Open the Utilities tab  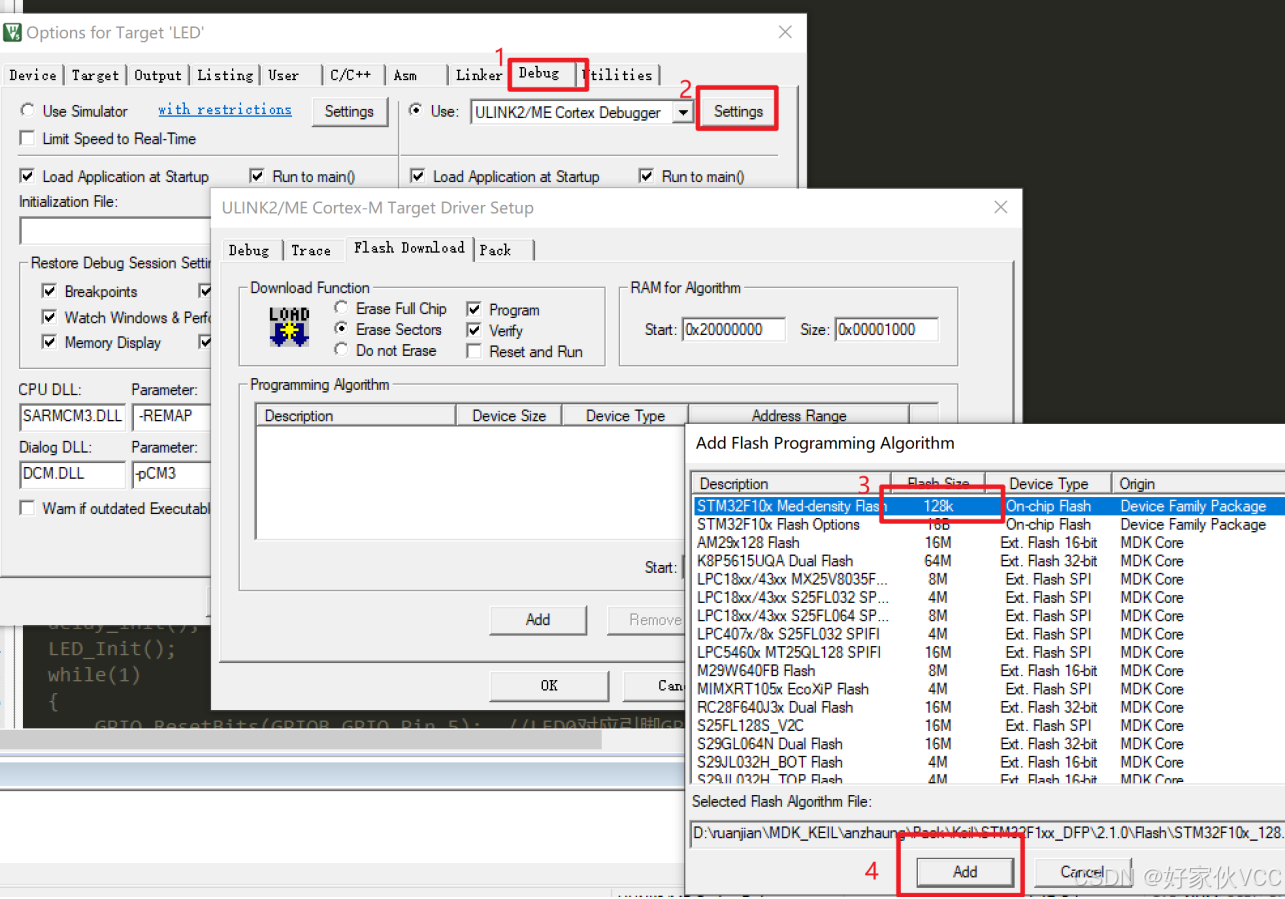620,75
